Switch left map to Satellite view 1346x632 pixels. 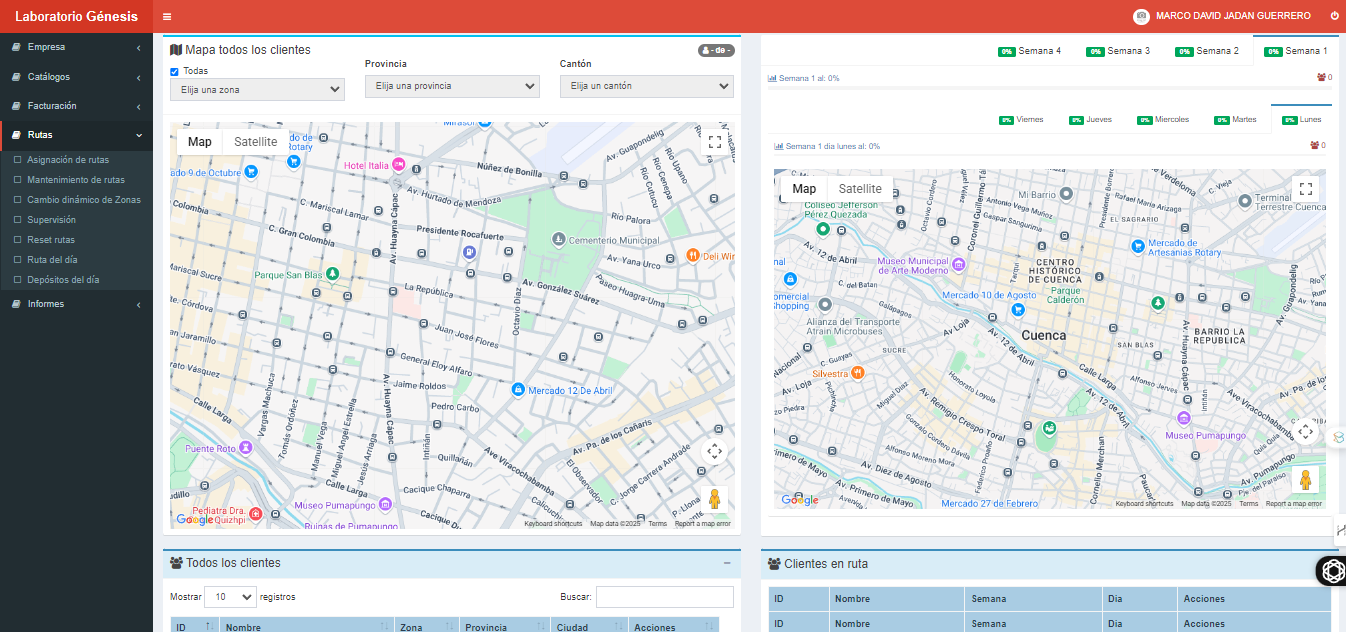click(255, 142)
